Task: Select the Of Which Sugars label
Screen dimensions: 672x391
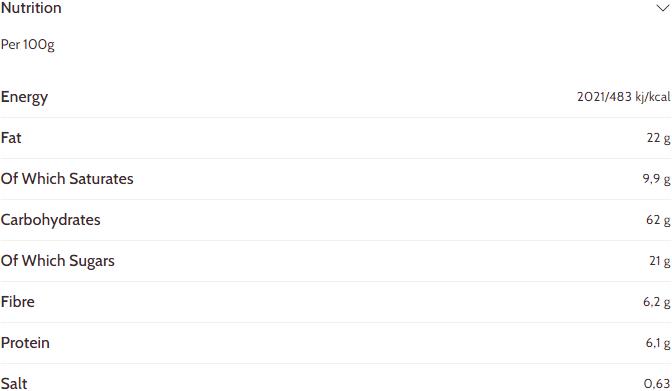Action: [58, 261]
